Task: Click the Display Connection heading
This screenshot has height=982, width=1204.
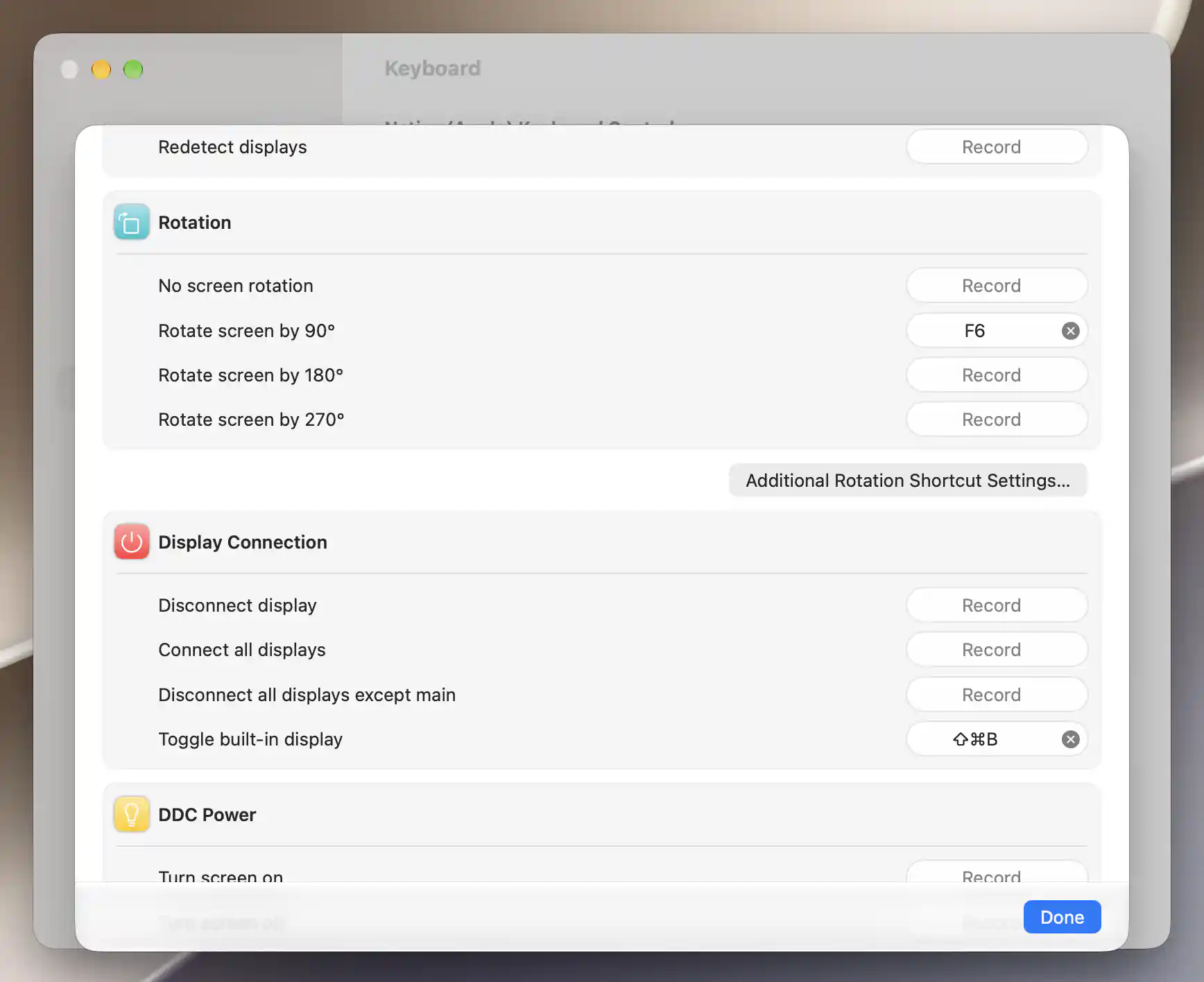Action: point(243,542)
